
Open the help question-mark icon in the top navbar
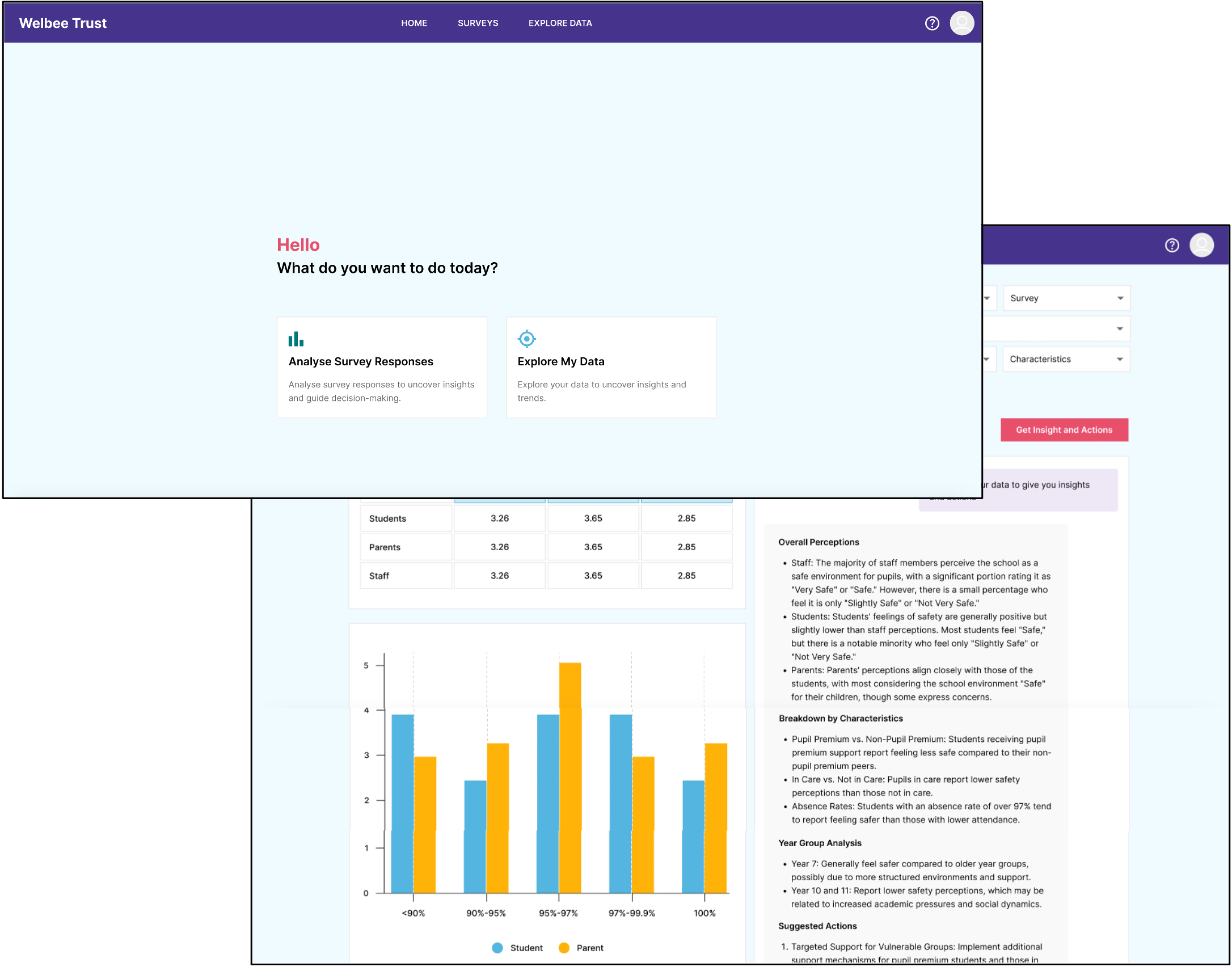[932, 23]
